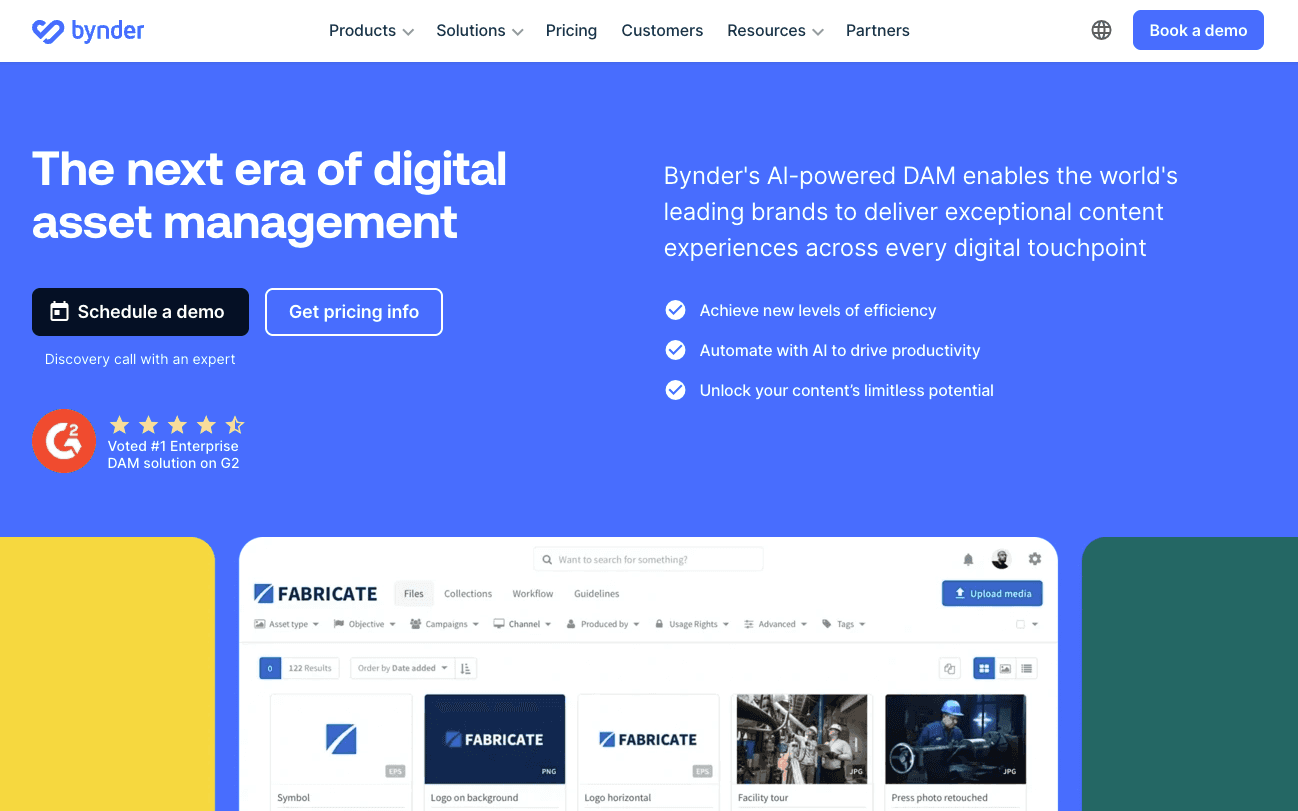Open the Asset type filter dropdown
The height and width of the screenshot is (811, 1298).
tap(287, 624)
